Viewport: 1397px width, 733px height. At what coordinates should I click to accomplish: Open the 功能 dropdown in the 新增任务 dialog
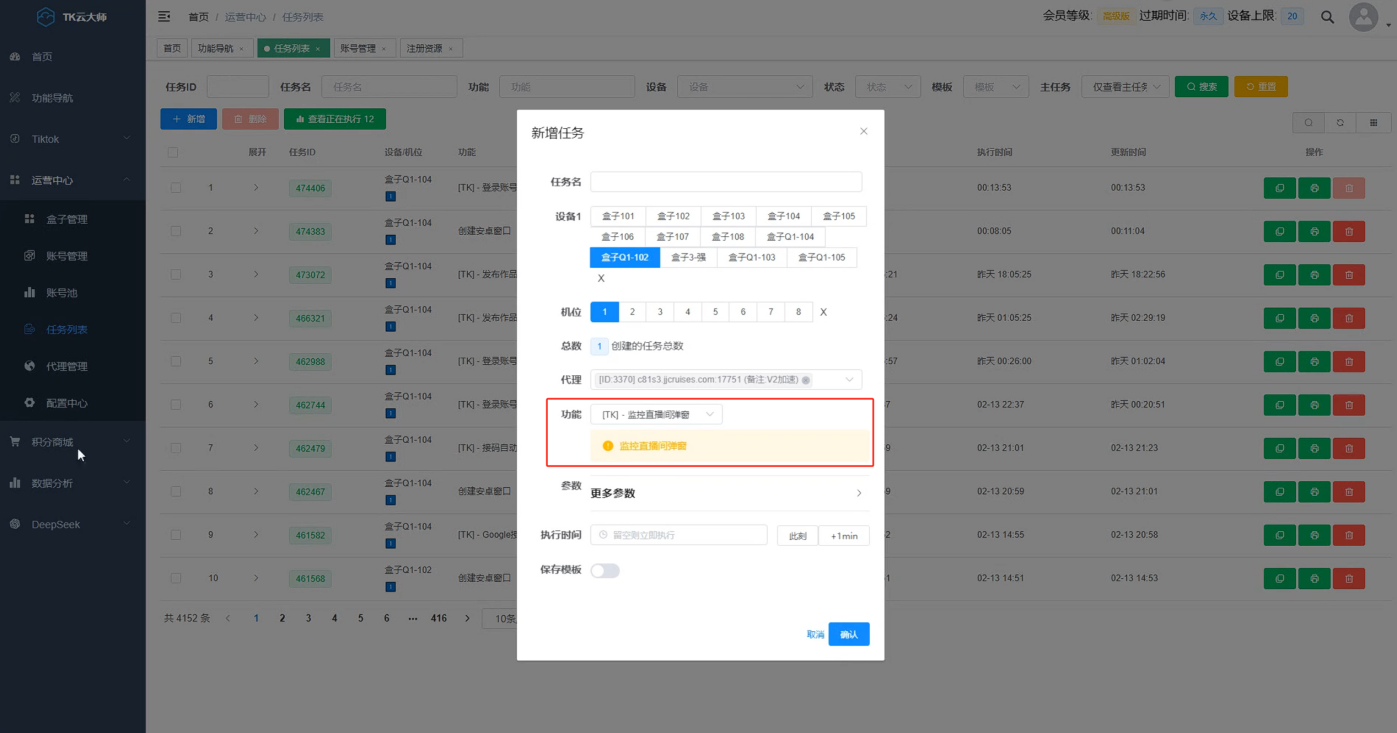(657, 412)
